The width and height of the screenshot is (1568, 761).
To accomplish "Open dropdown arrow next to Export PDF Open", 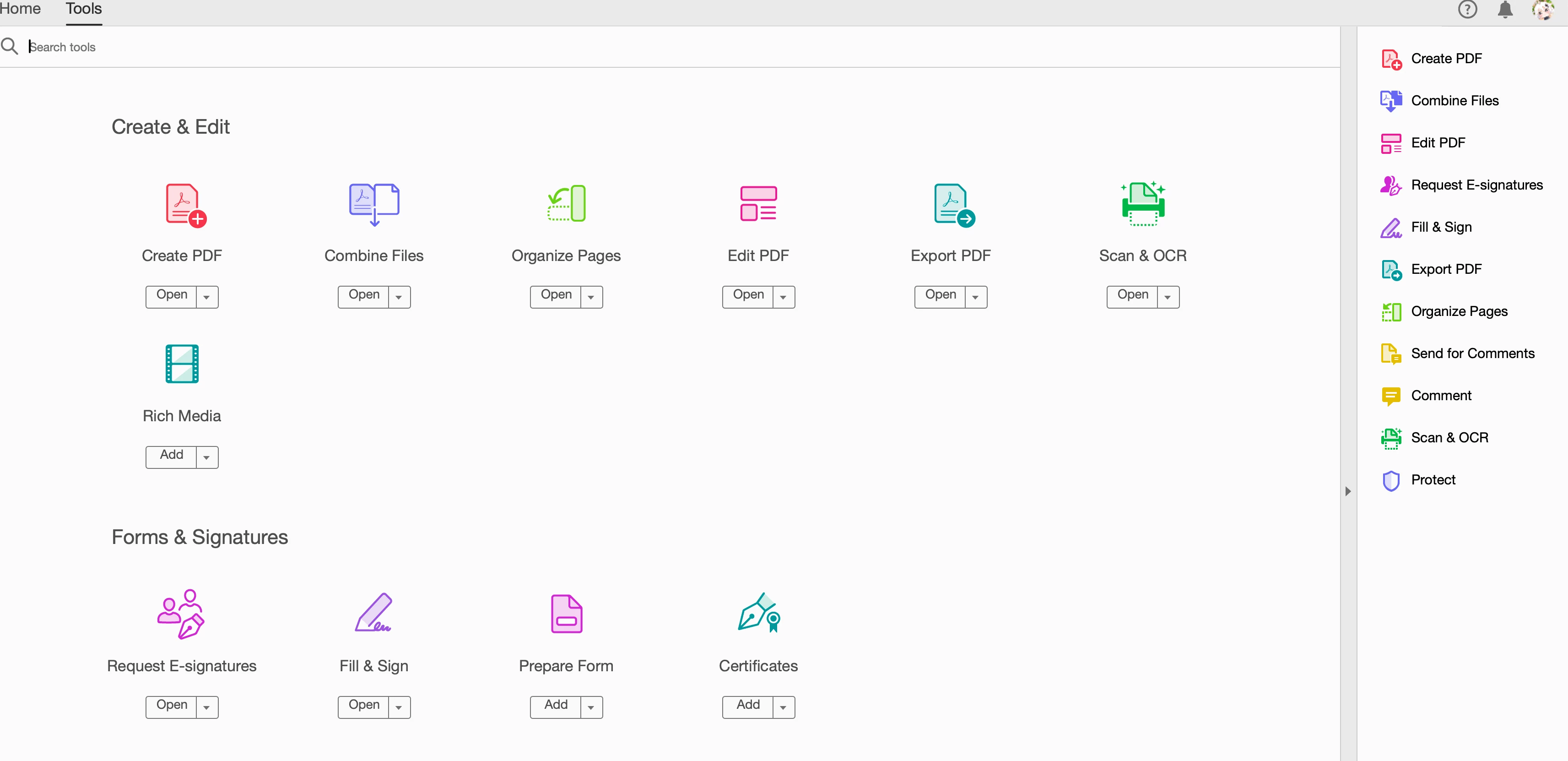I will pos(976,298).
